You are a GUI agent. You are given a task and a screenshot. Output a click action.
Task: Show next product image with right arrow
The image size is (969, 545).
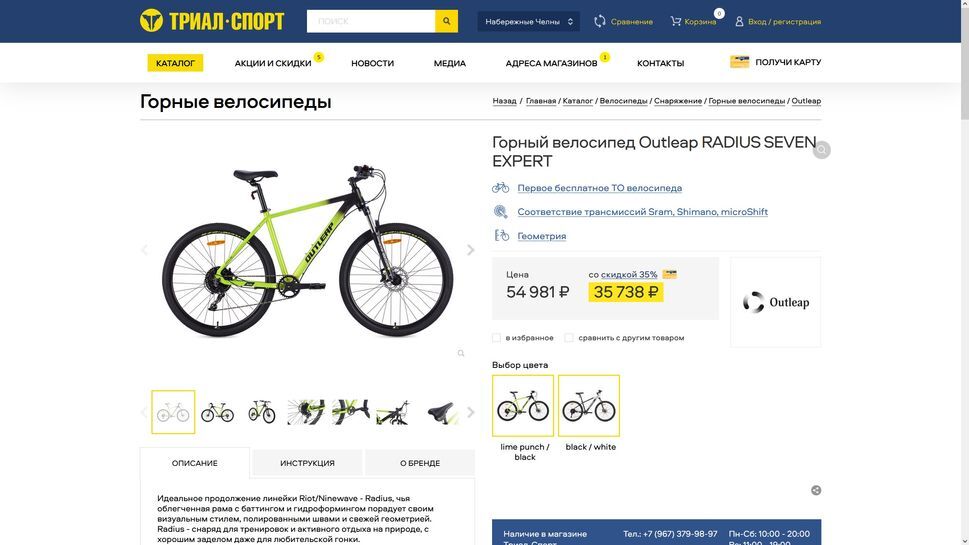pyautogui.click(x=471, y=250)
